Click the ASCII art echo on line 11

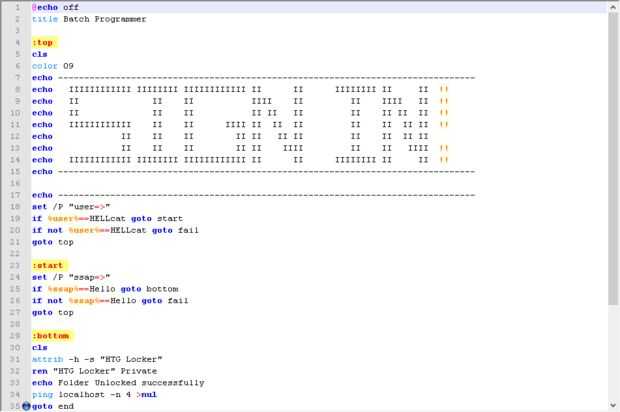click(240, 125)
